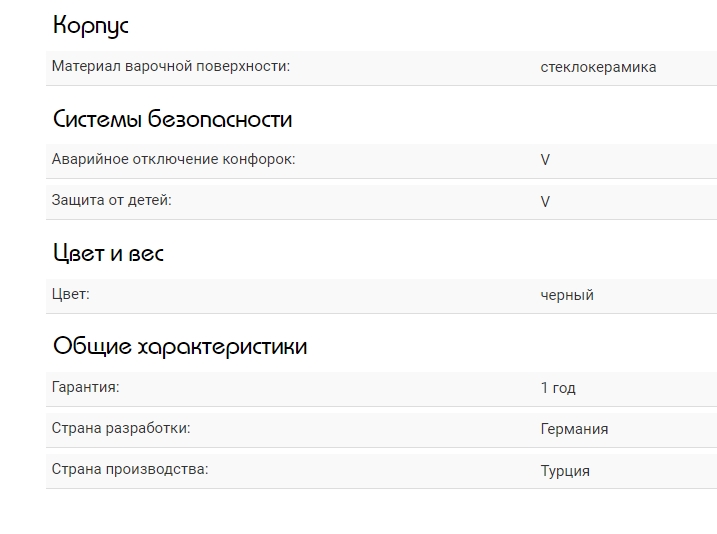Click the Гарантия label
The width and height of the screenshot is (717, 534).
point(86,387)
